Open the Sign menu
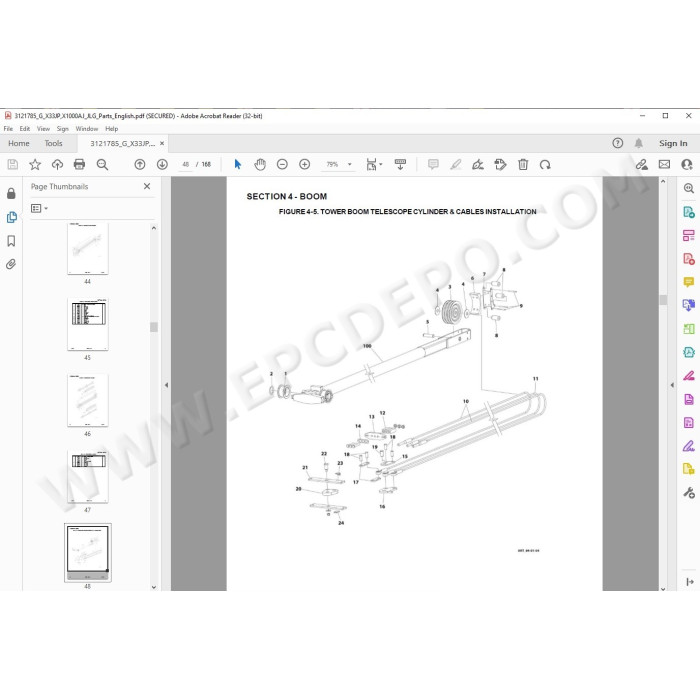Screen dimensions: 700x700 pyautogui.click(x=62, y=129)
